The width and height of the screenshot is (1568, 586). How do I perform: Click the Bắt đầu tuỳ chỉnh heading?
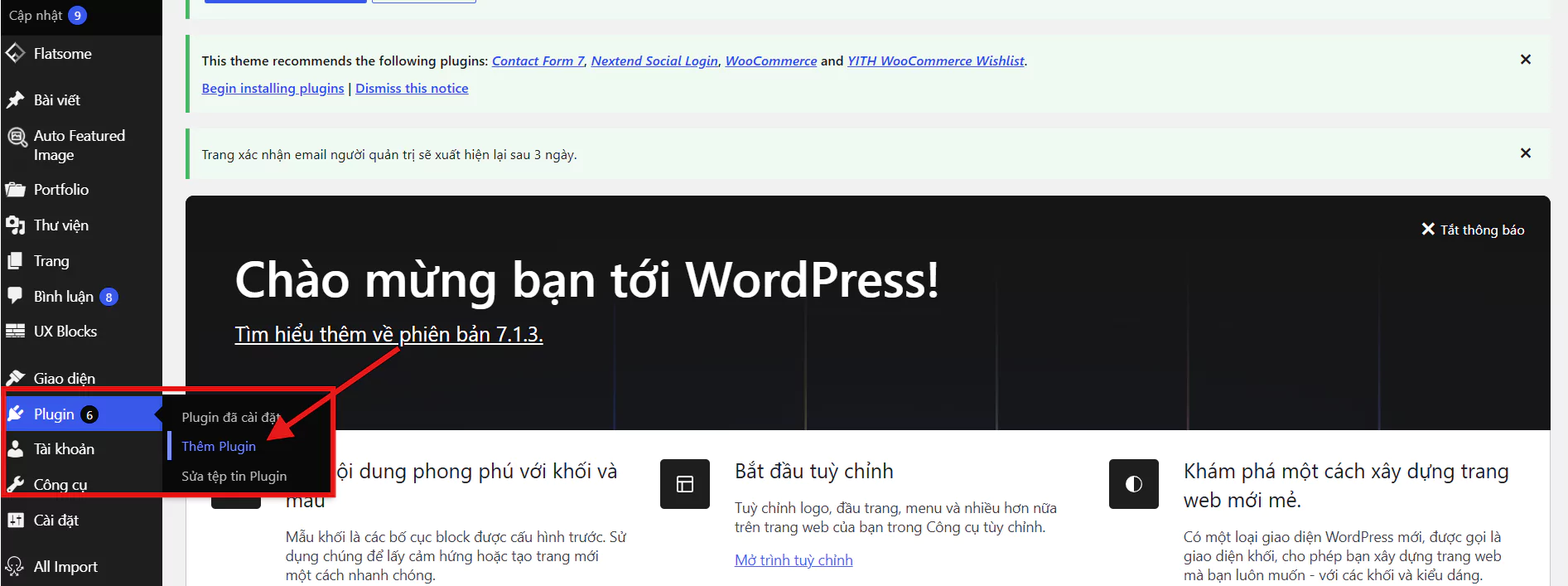(x=814, y=471)
